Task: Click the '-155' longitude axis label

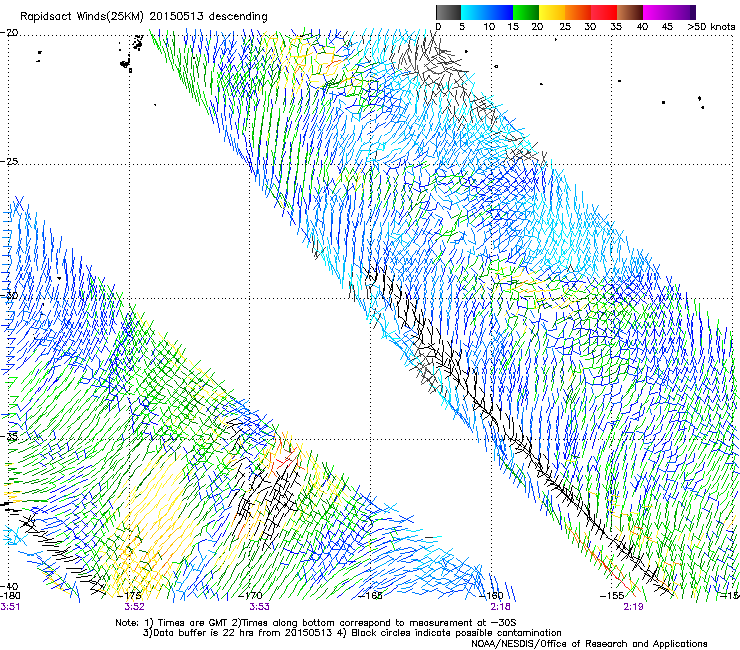Action: click(x=612, y=596)
